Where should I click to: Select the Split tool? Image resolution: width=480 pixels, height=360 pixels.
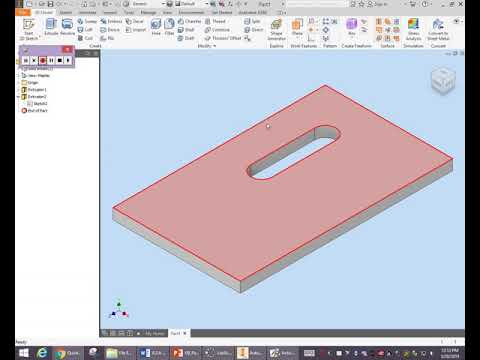pyautogui.click(x=252, y=21)
